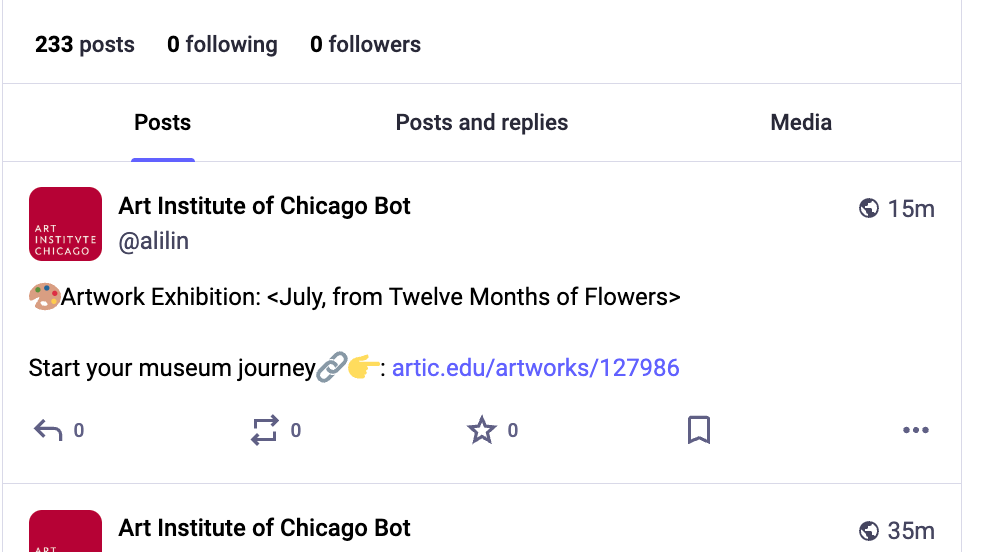Click second post's Art Institute of Chicago Bot name
This screenshot has width=982, height=552.
coord(264,528)
